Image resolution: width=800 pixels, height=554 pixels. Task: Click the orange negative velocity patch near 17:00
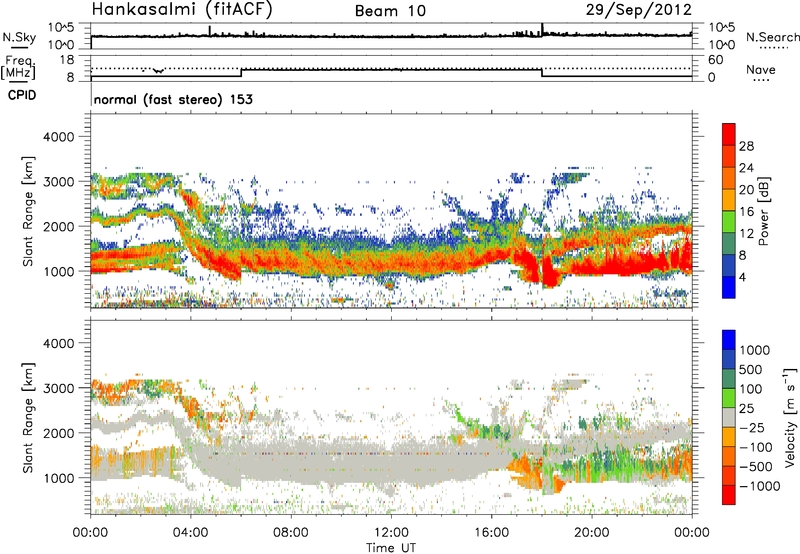click(526, 469)
